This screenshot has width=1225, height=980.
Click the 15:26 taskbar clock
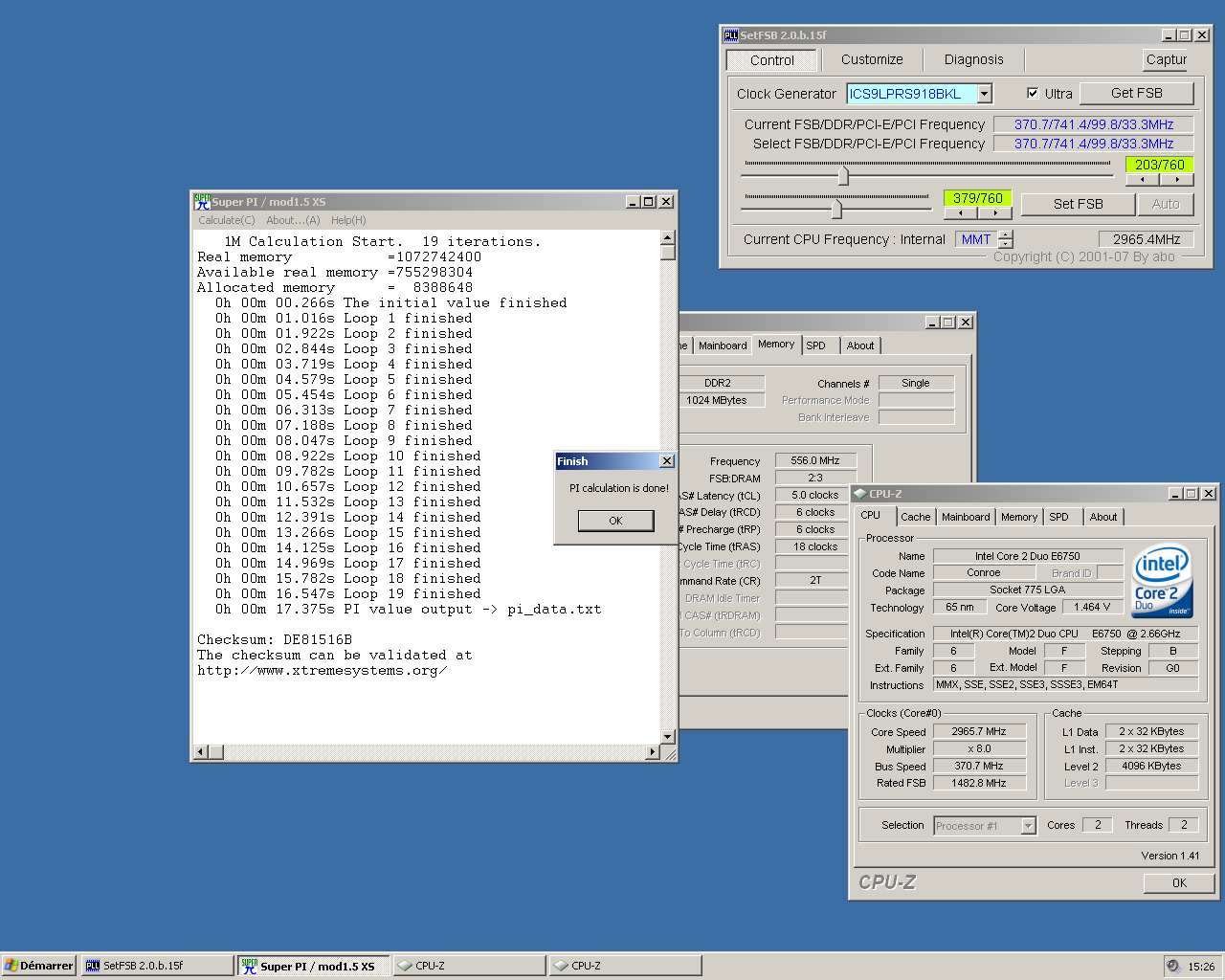pyautogui.click(x=1201, y=967)
